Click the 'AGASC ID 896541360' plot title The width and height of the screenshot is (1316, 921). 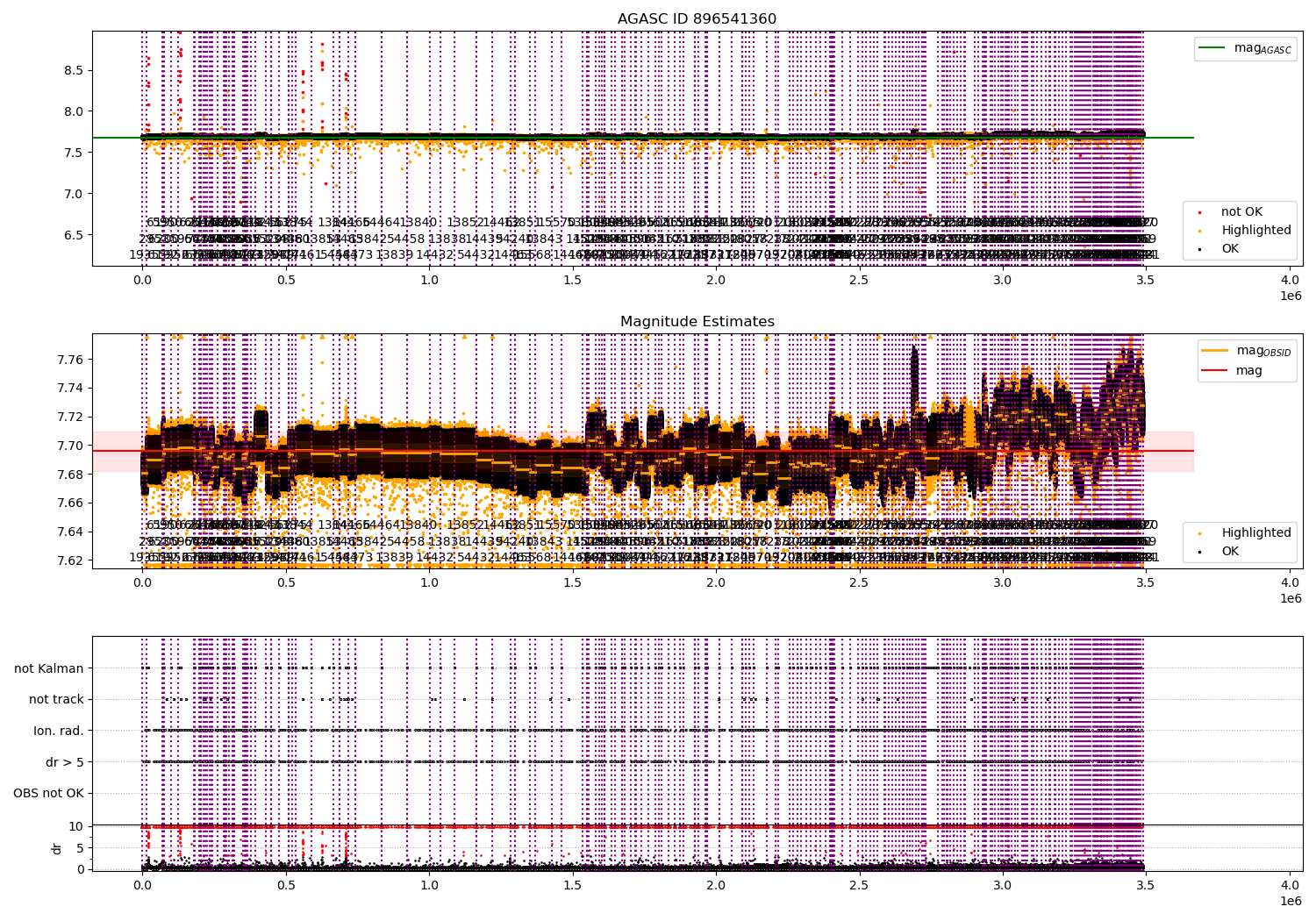(x=697, y=19)
